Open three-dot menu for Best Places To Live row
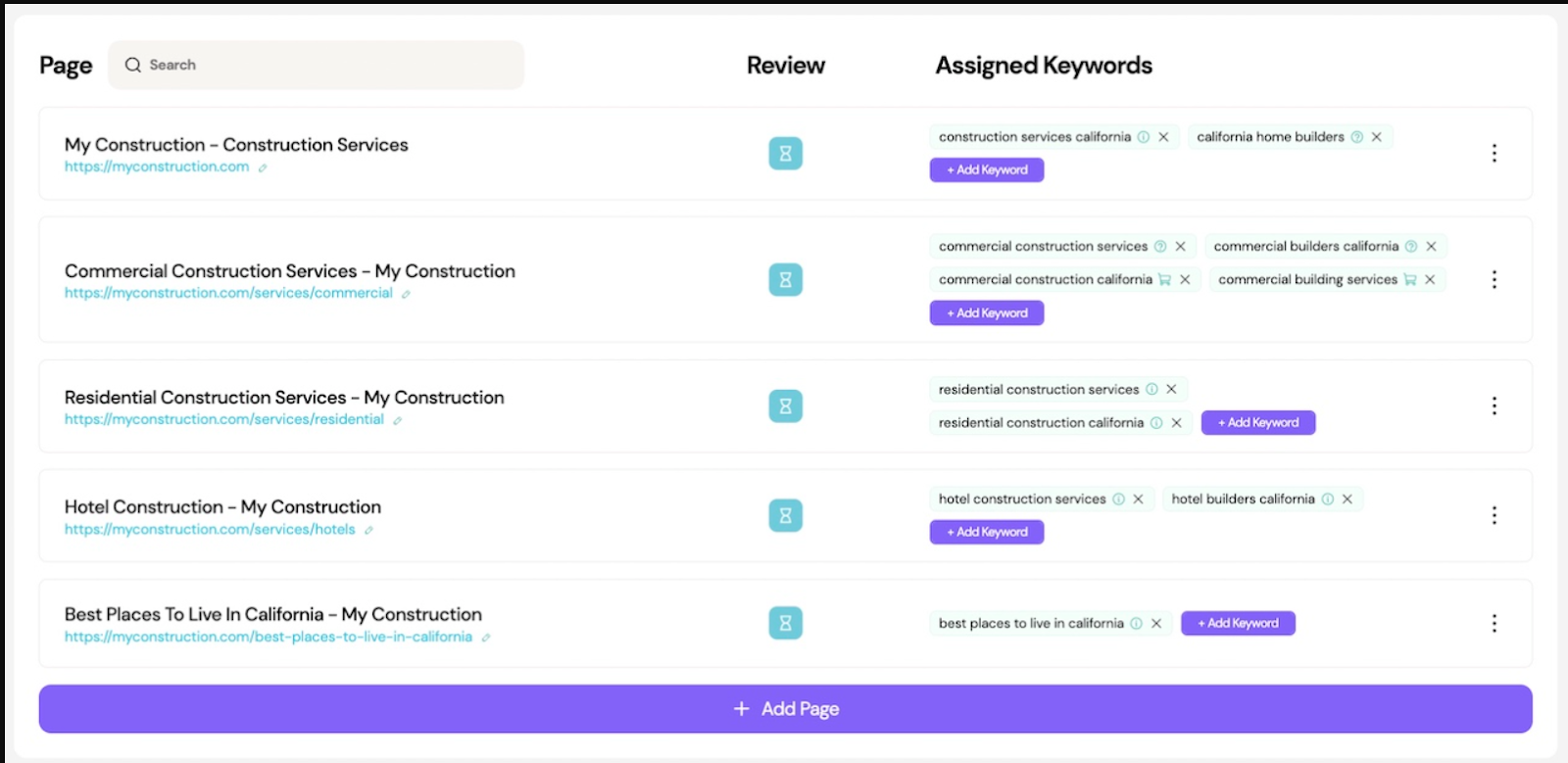 pyautogui.click(x=1494, y=623)
